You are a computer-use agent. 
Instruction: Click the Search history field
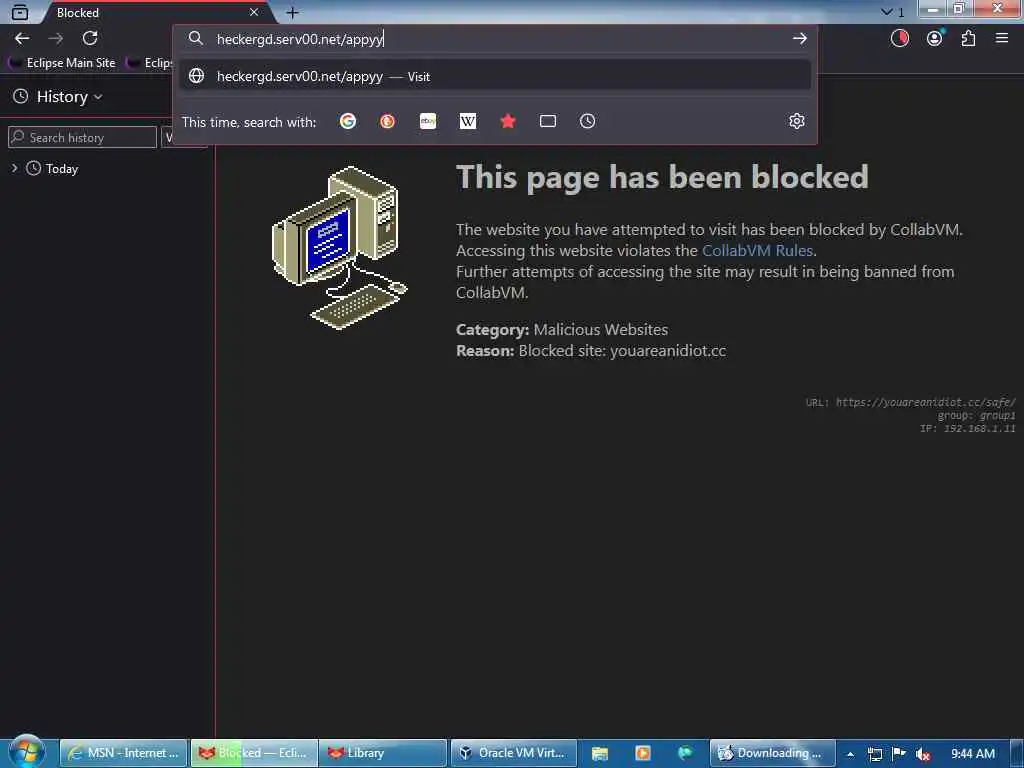[83, 137]
